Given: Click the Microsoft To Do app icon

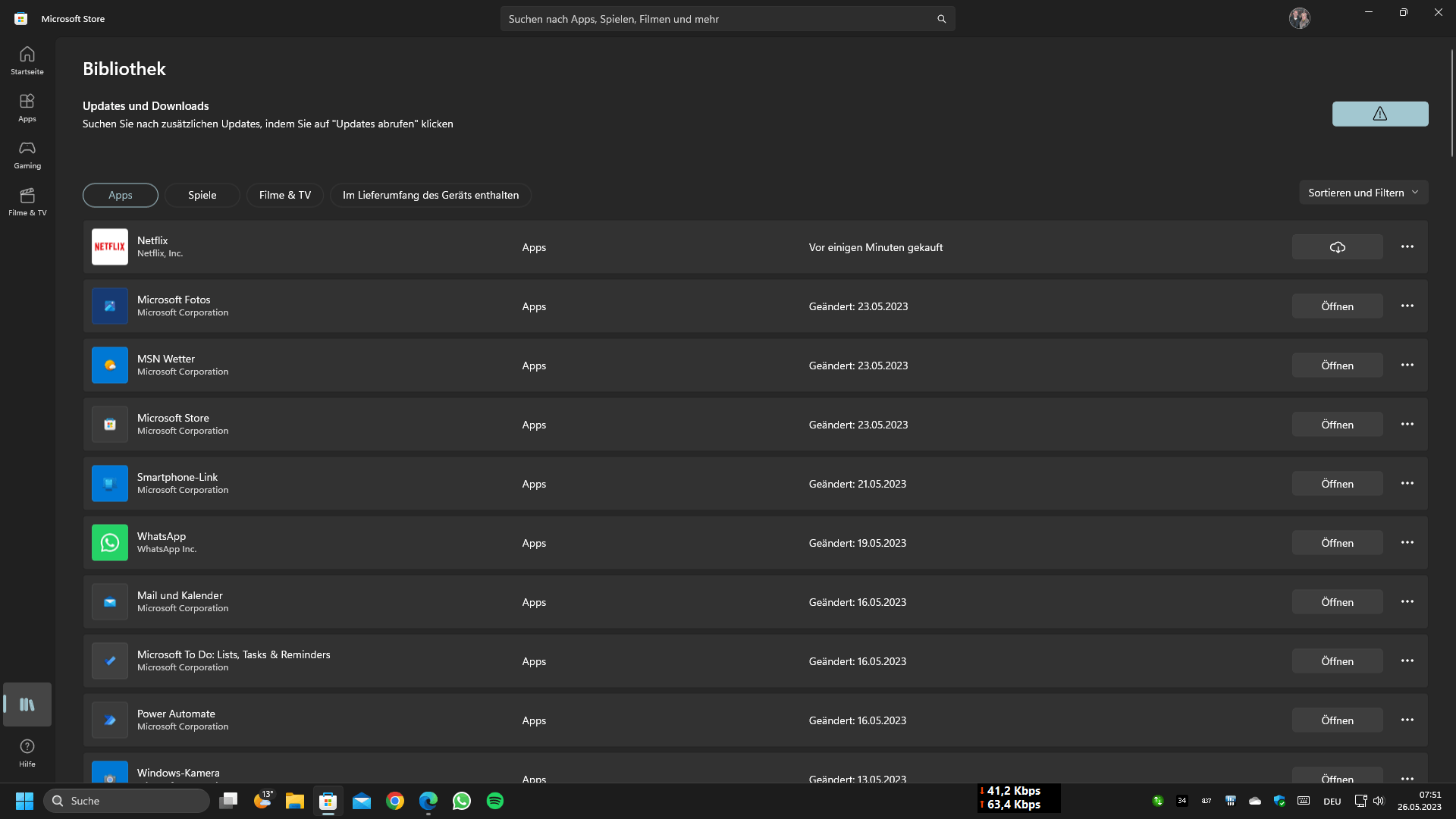Looking at the screenshot, I should pyautogui.click(x=110, y=661).
